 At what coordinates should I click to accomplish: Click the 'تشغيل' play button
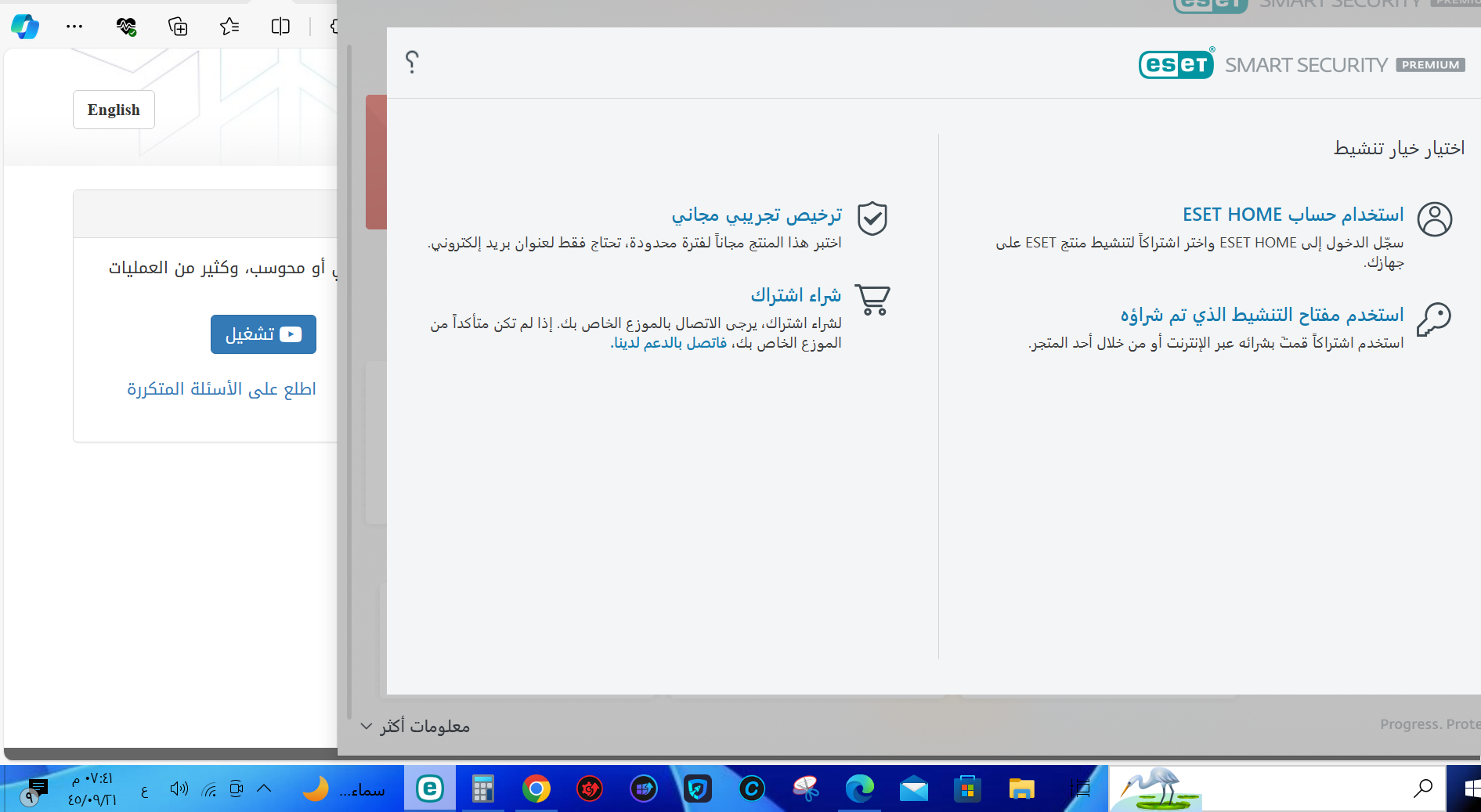263,334
